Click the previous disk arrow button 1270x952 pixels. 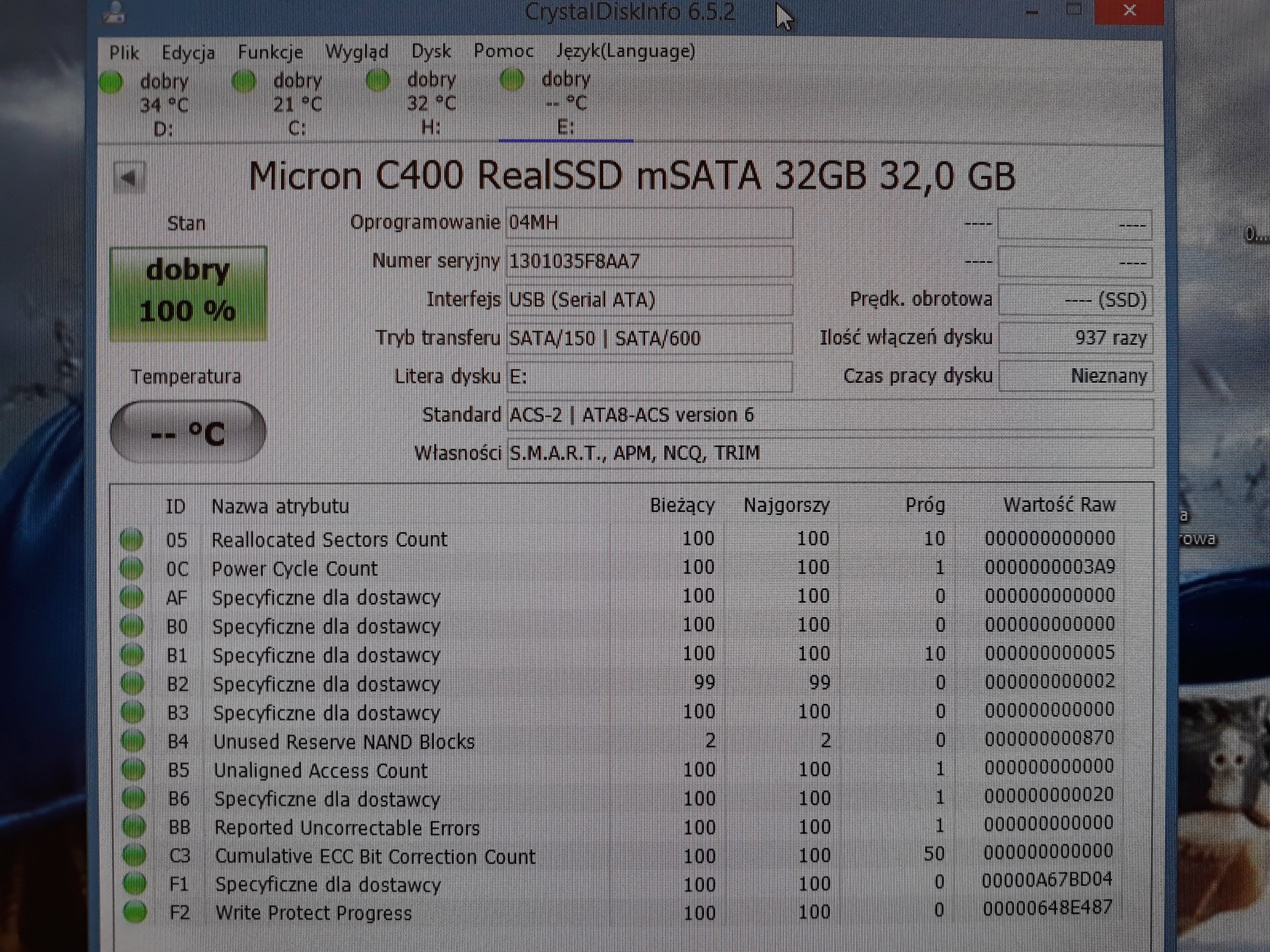[x=128, y=178]
